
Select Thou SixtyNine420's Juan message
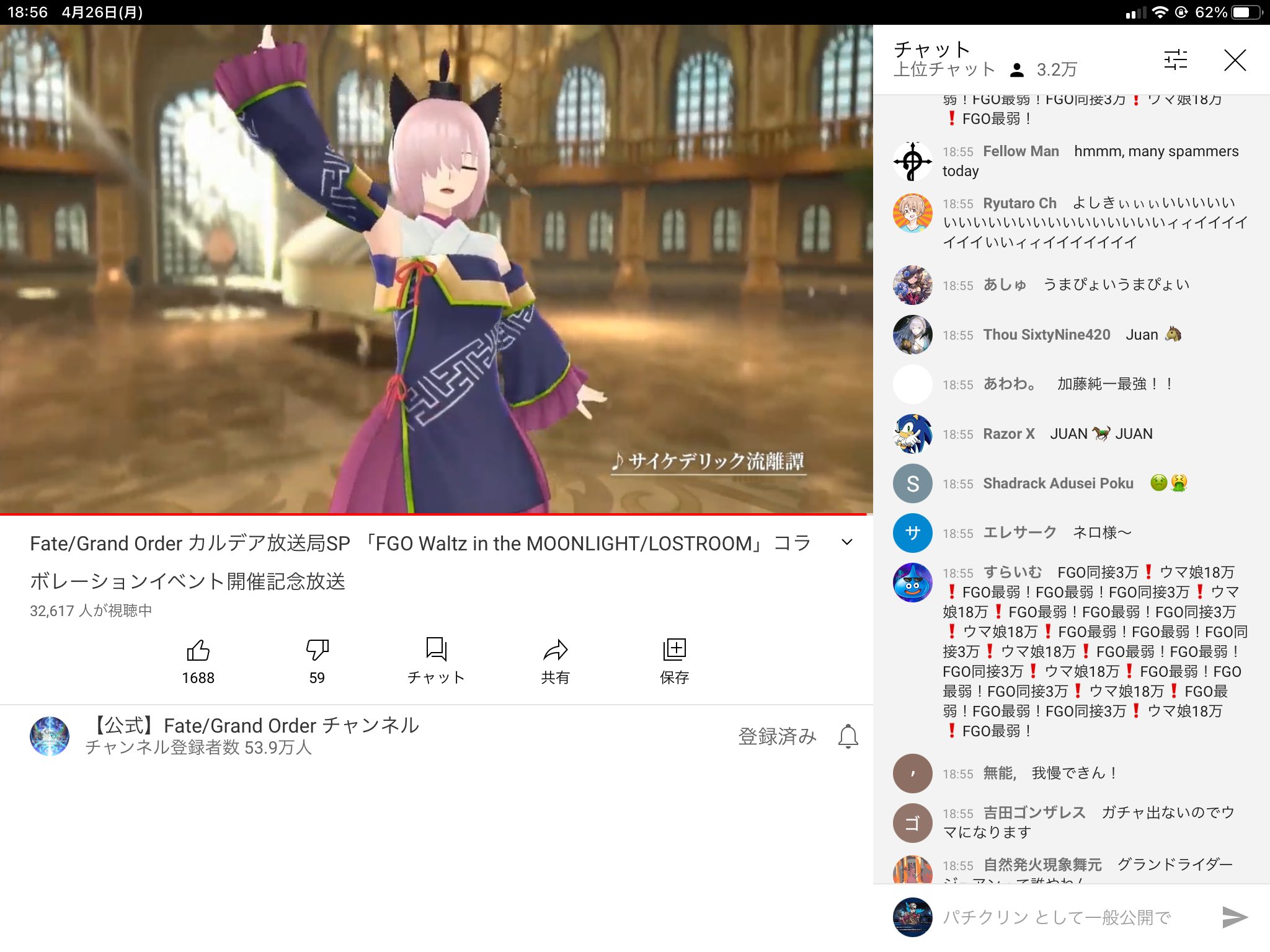pyautogui.click(x=1153, y=335)
